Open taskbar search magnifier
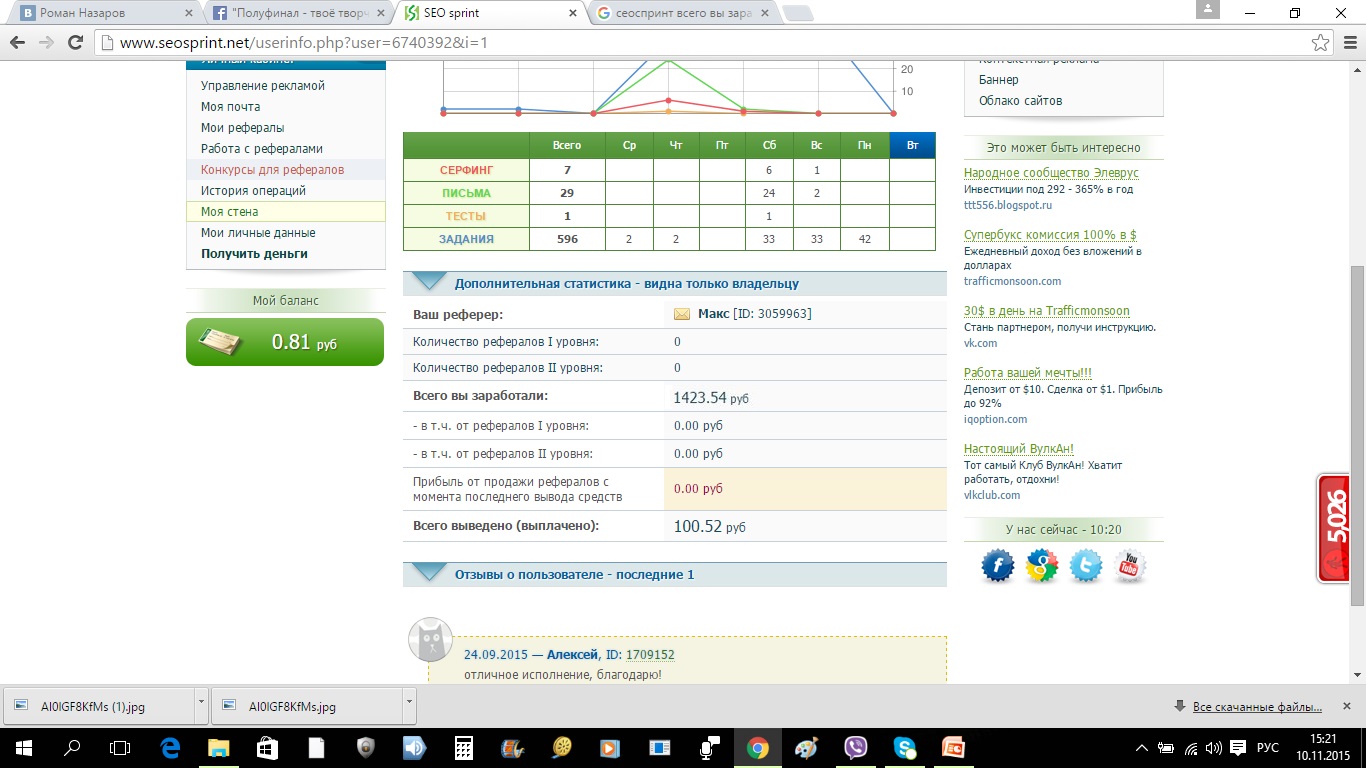This screenshot has height=768, width=1366. point(72,748)
